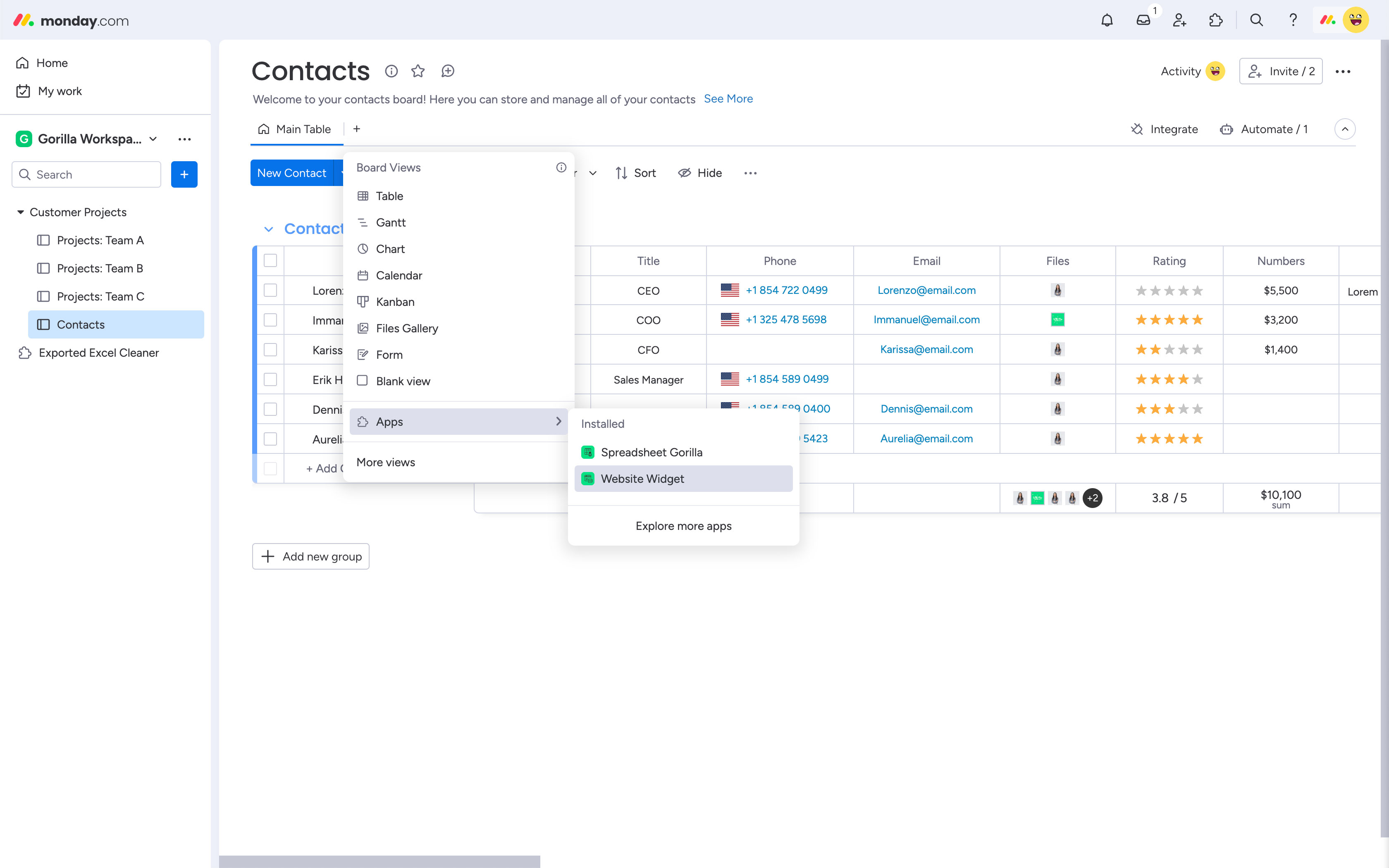This screenshot has width=1389, height=868.
Task: Tick the checkbox for Immanuel row
Action: click(x=270, y=320)
